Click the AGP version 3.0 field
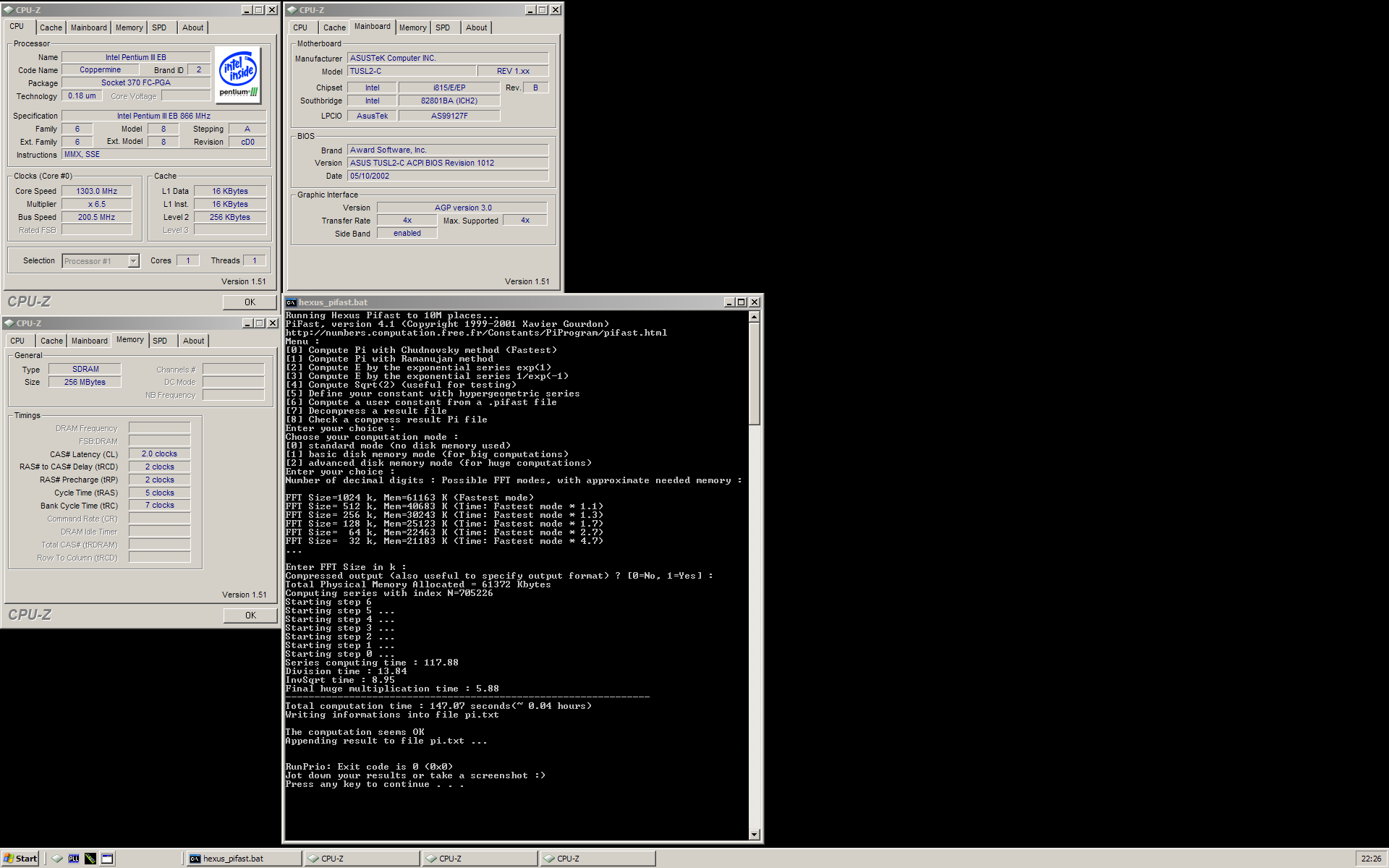1389x868 pixels. [x=462, y=208]
